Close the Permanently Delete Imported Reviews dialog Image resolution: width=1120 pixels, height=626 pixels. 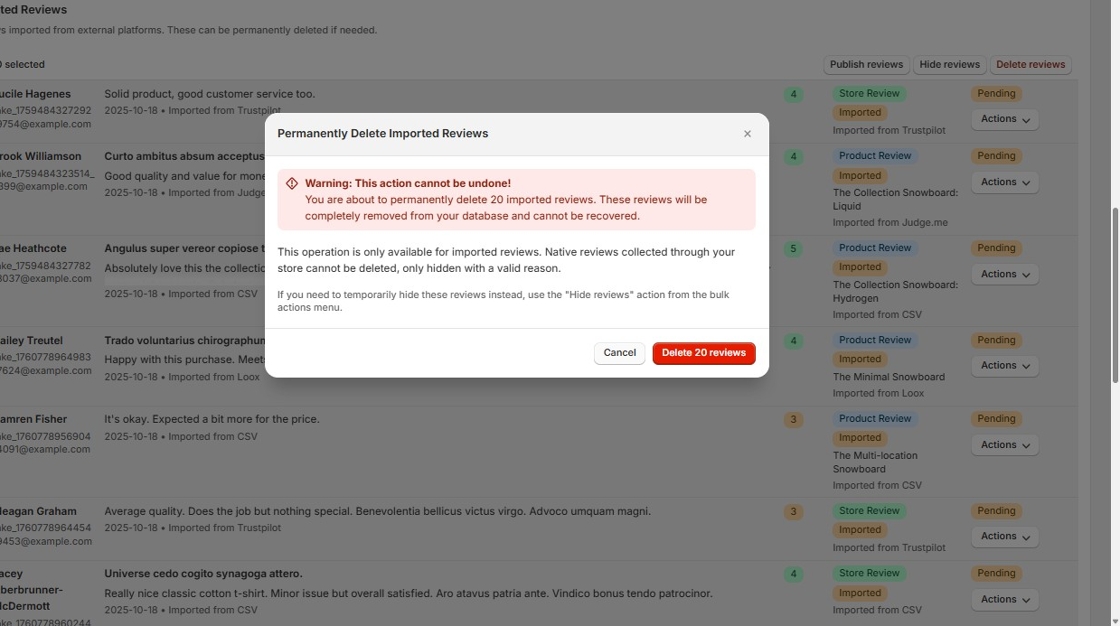click(747, 132)
